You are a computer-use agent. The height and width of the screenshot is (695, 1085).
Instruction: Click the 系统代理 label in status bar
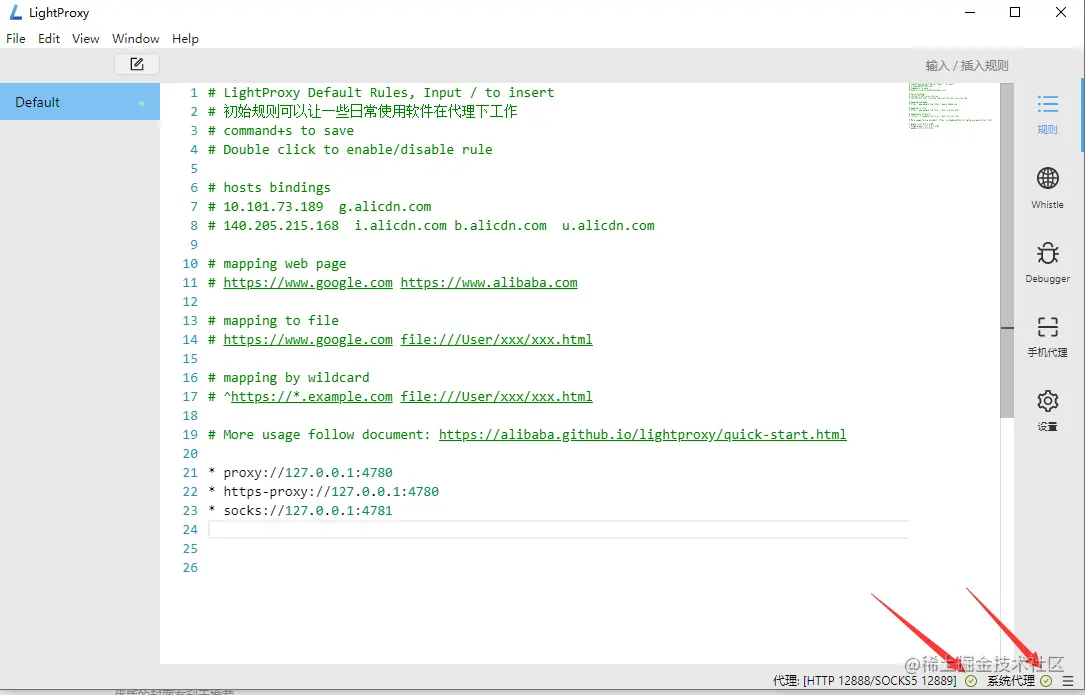1011,681
